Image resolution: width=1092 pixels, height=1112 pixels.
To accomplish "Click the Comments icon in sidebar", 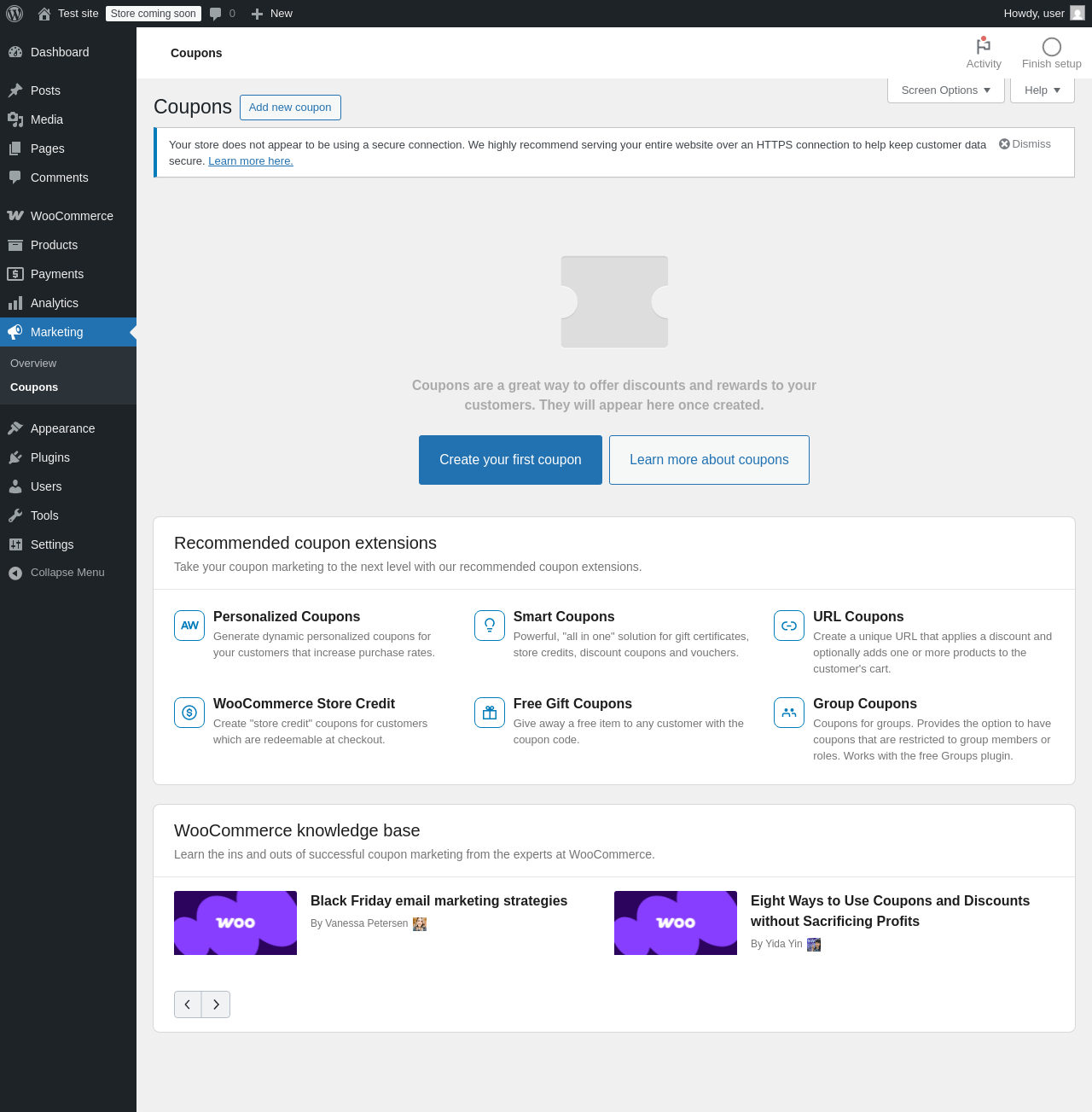I will click(15, 178).
